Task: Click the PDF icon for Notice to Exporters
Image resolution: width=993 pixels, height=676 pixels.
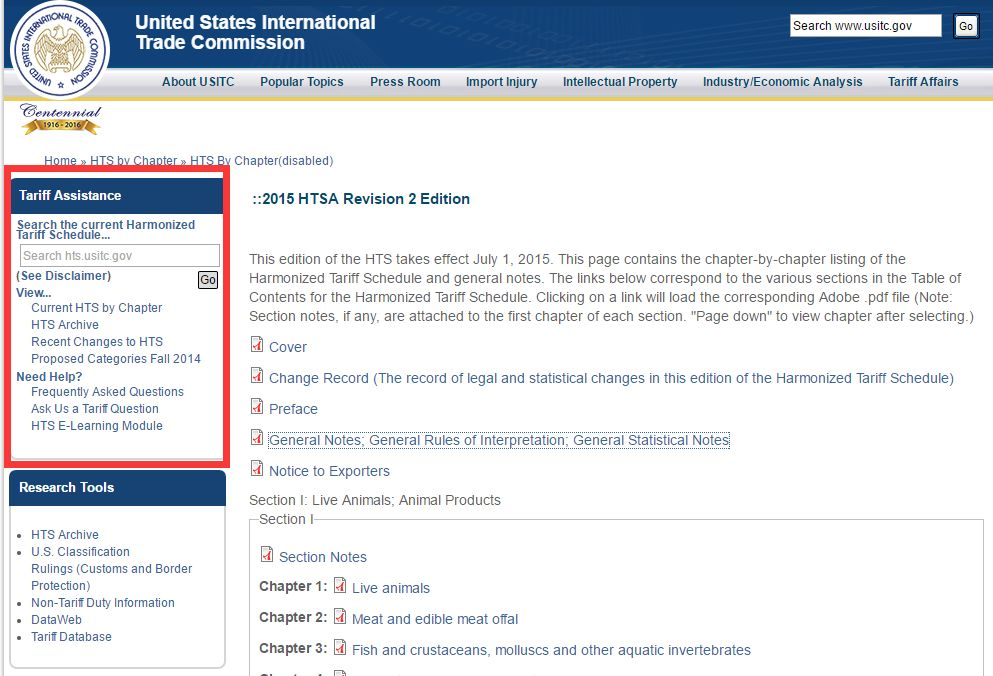Action: pos(257,468)
